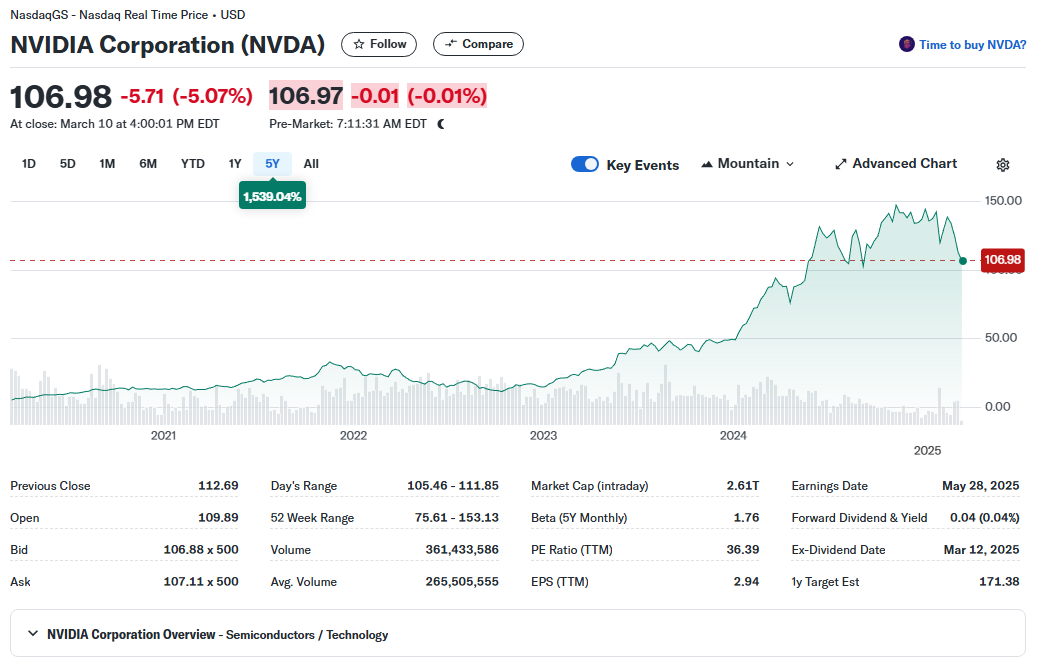The height and width of the screenshot is (667, 1041).
Task: Click the compare arrows icon
Action: coord(451,44)
